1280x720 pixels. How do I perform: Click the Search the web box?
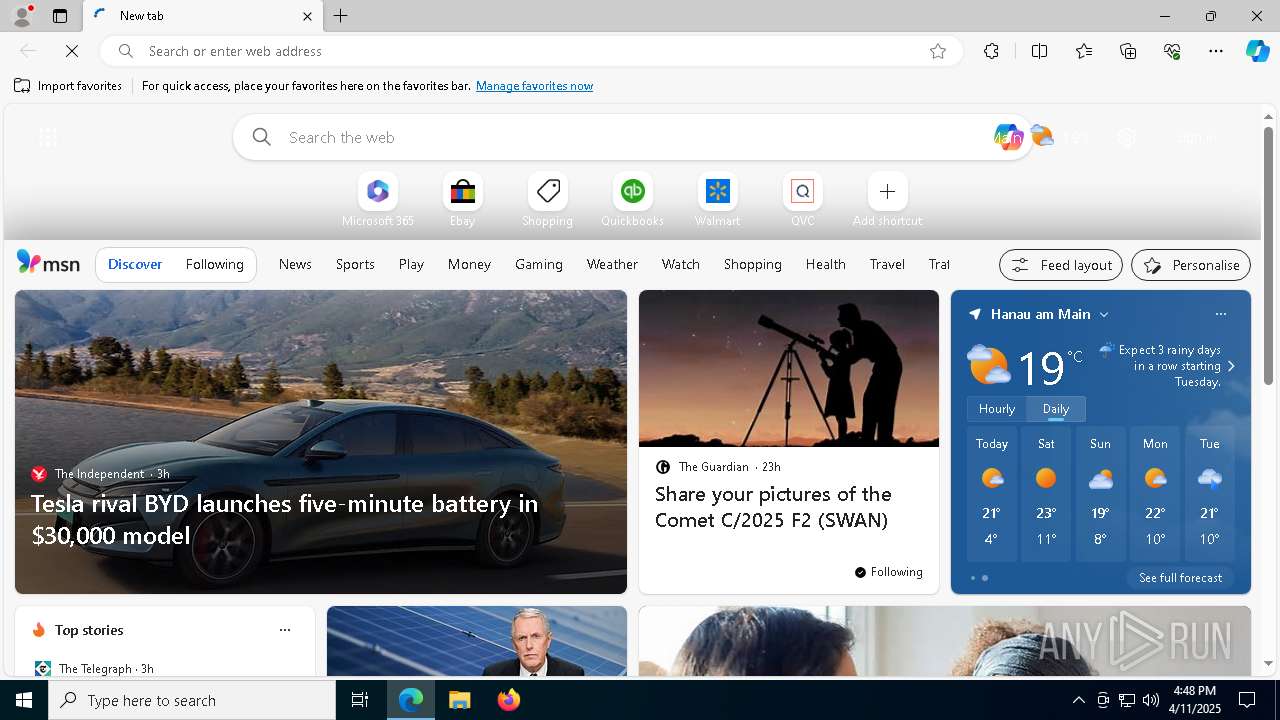pyautogui.click(x=632, y=137)
